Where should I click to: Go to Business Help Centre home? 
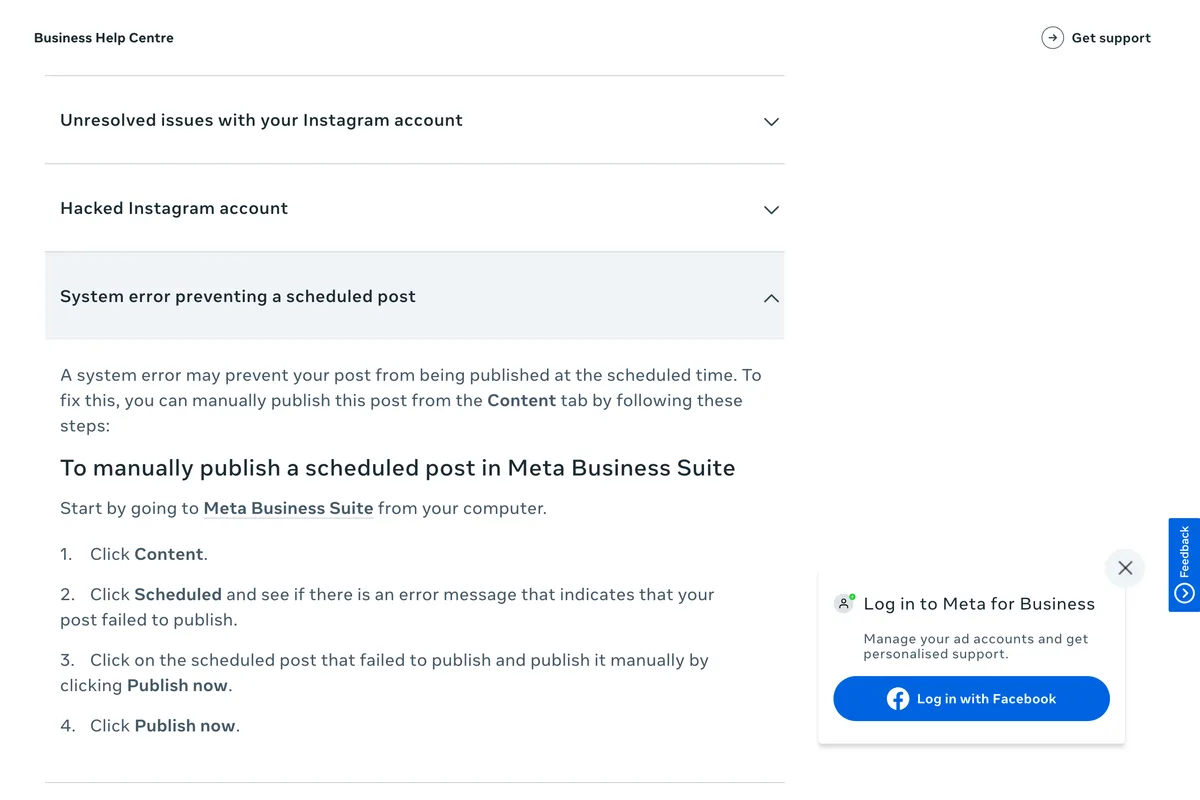(x=104, y=38)
